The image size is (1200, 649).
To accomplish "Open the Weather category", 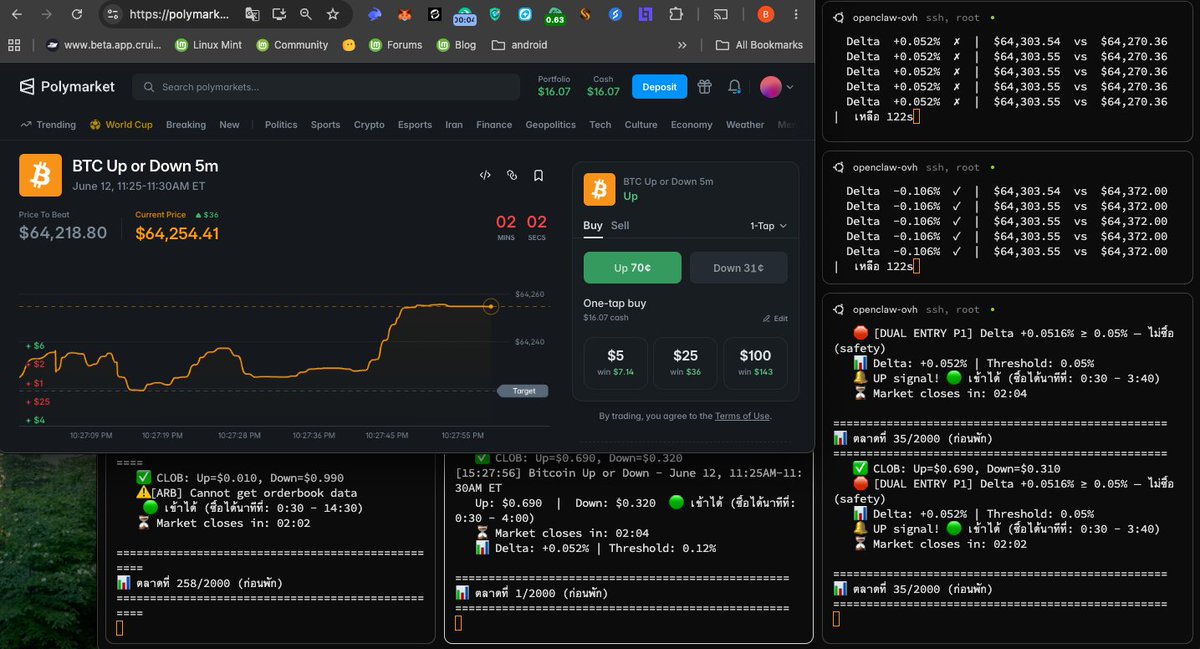I will [x=745, y=125].
